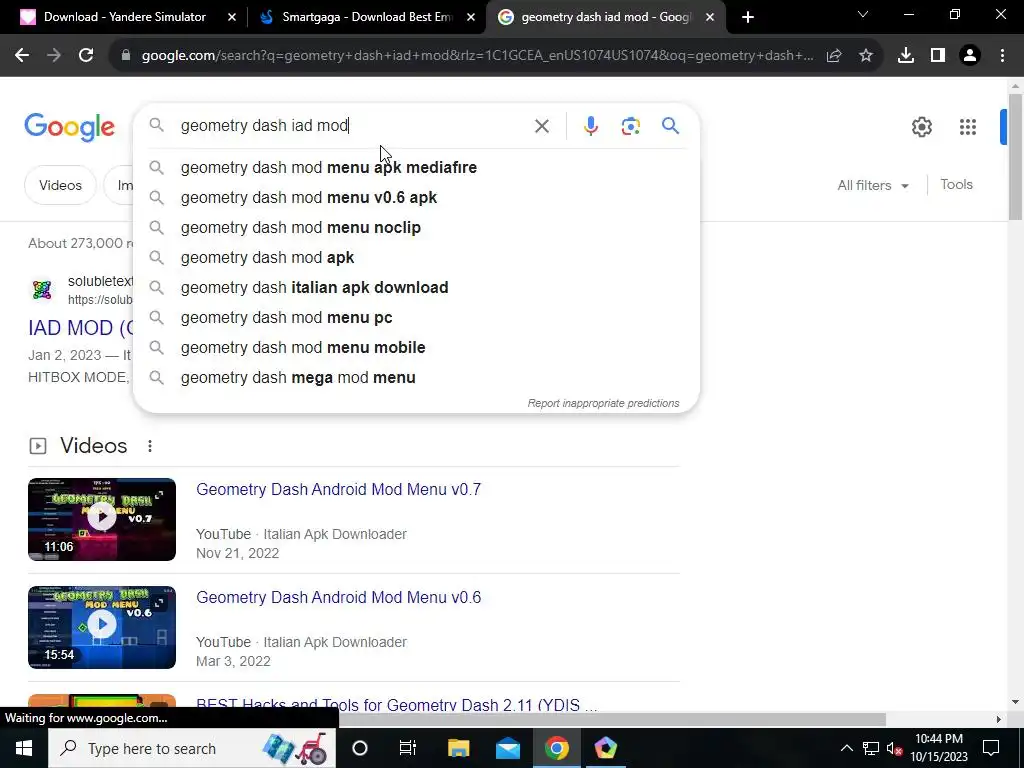Open the Chrome profile menu

click(970, 56)
